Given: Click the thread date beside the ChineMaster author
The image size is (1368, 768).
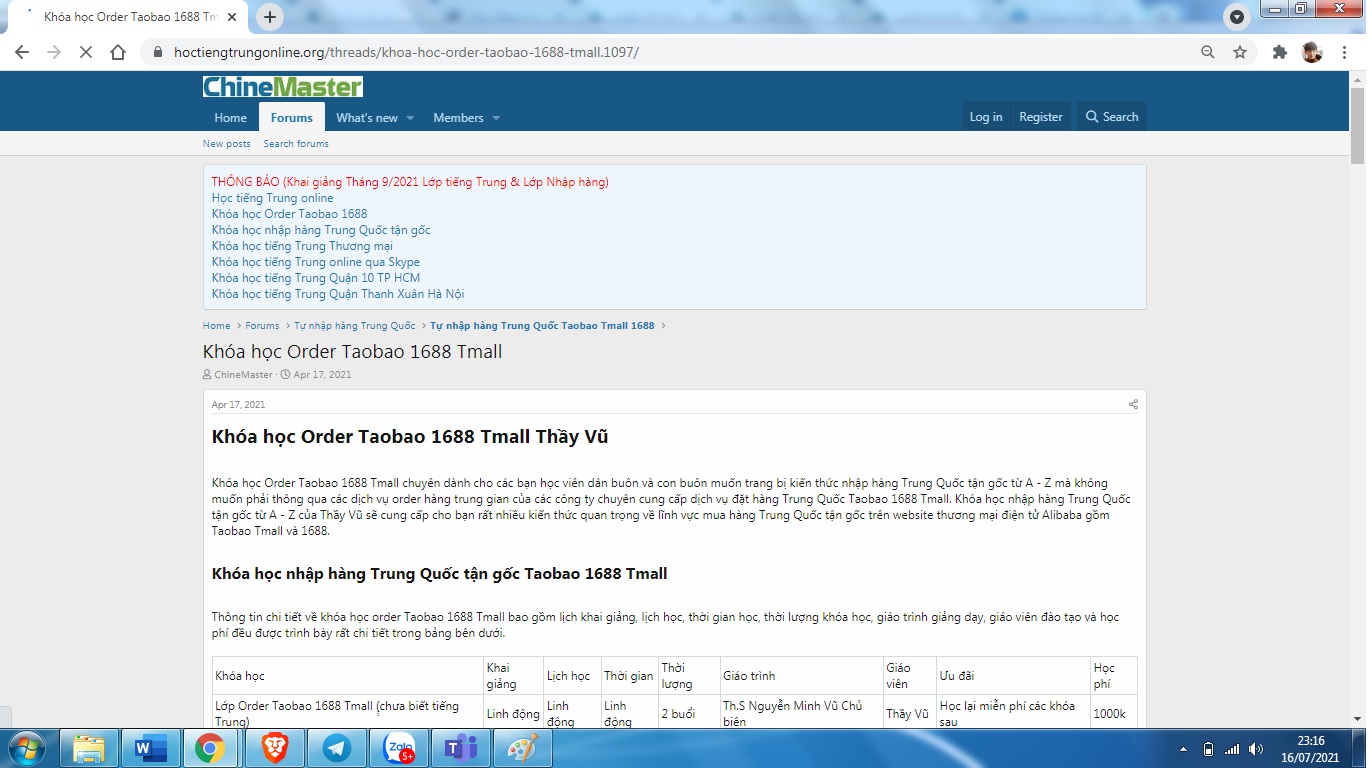Looking at the screenshot, I should point(322,375).
